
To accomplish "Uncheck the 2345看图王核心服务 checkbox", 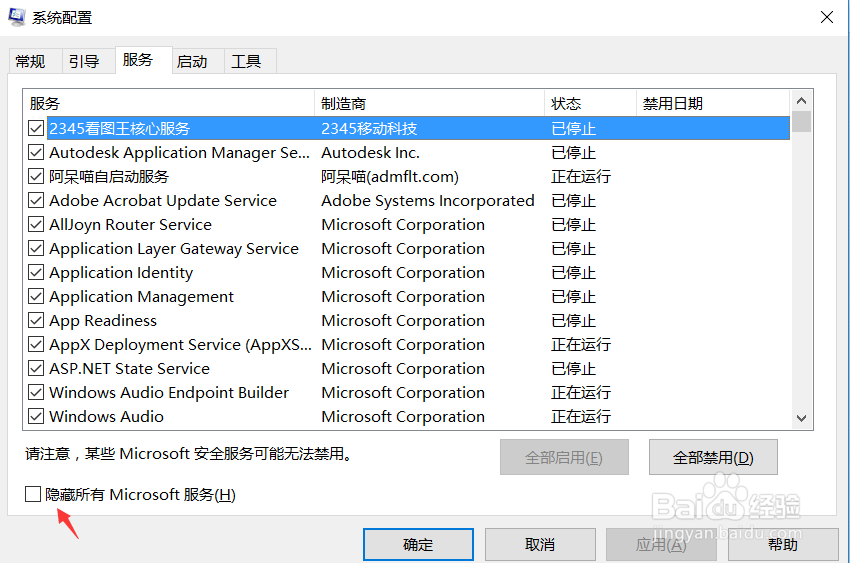I will (x=36, y=128).
